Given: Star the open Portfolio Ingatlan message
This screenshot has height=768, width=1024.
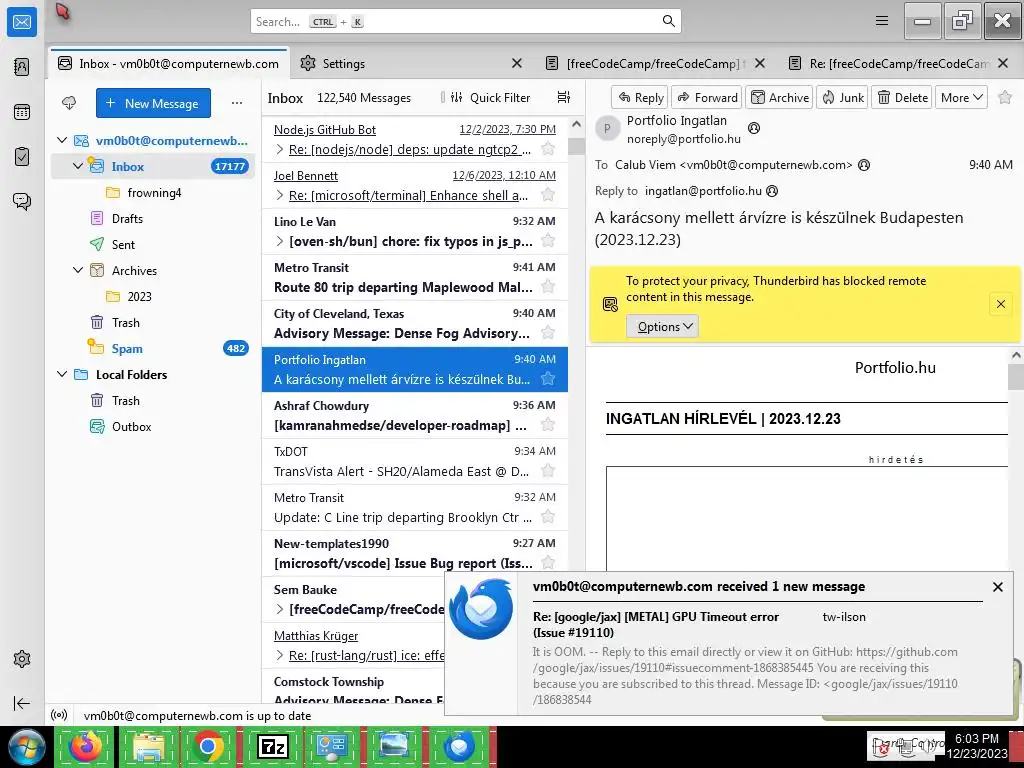Looking at the screenshot, I should (1005, 97).
